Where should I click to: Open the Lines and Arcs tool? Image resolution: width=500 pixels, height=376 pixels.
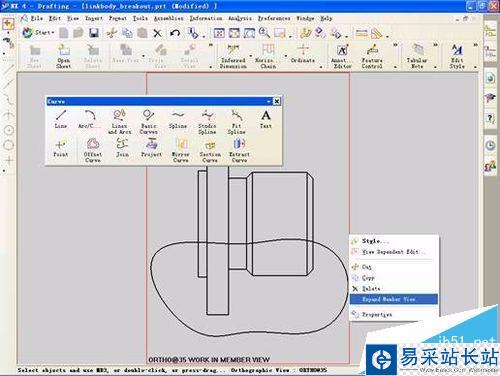click(119, 122)
